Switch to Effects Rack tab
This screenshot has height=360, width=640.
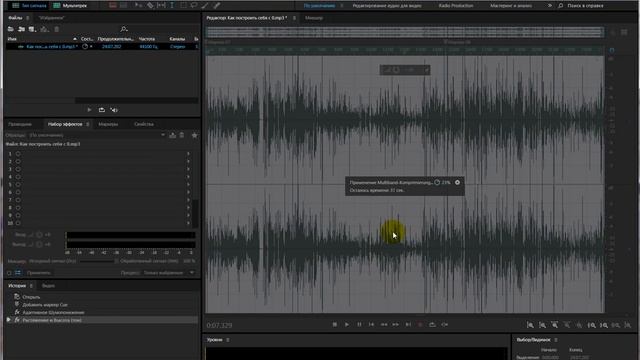[x=65, y=124]
